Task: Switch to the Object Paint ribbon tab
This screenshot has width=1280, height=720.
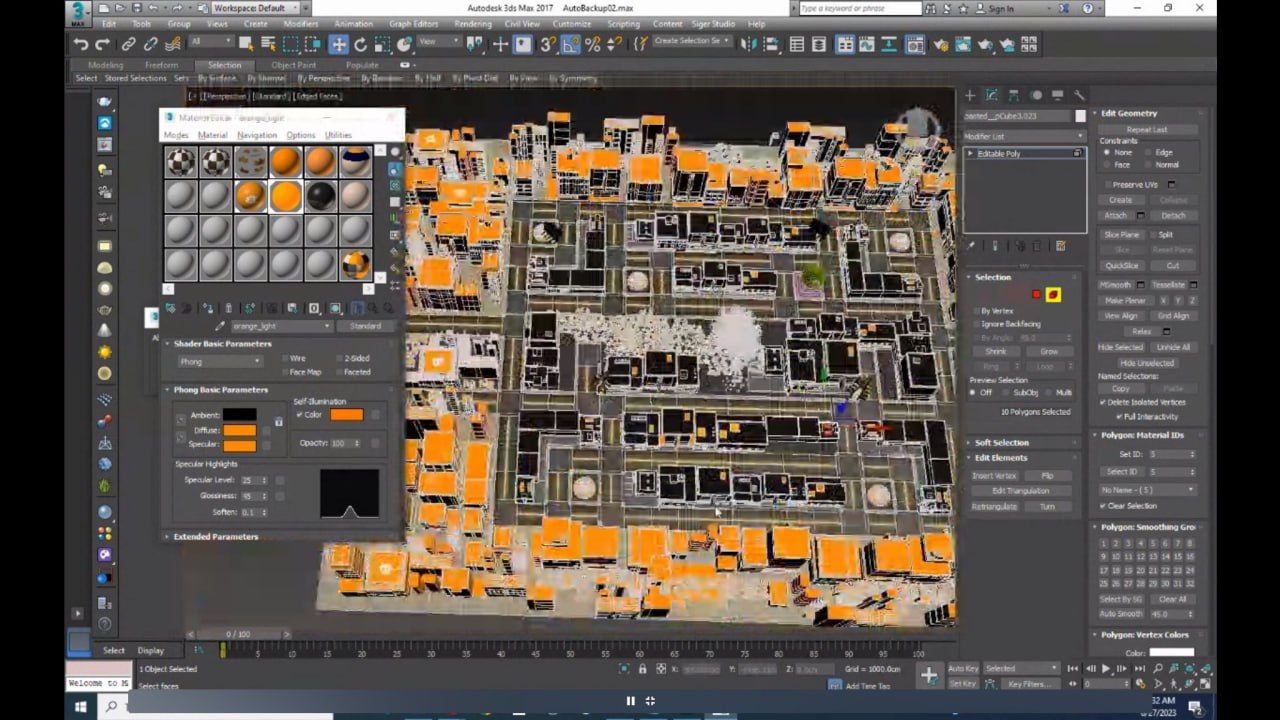Action: (293, 65)
